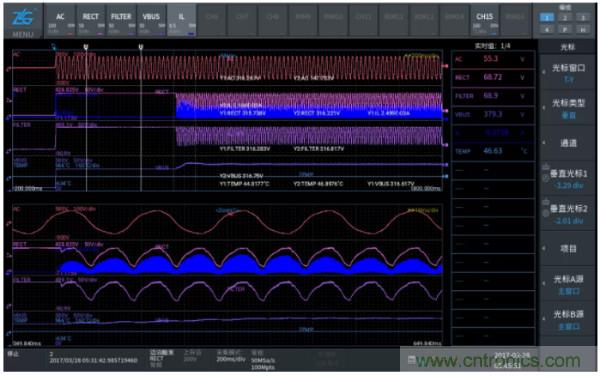Select the CH15 channel button
Image resolution: width=600 pixels, height=376 pixels.
coord(484,21)
